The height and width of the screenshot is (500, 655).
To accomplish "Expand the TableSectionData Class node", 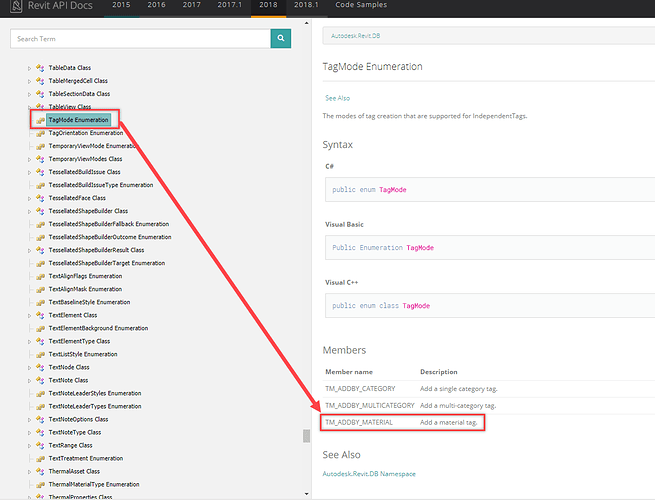I will (x=29, y=94).
